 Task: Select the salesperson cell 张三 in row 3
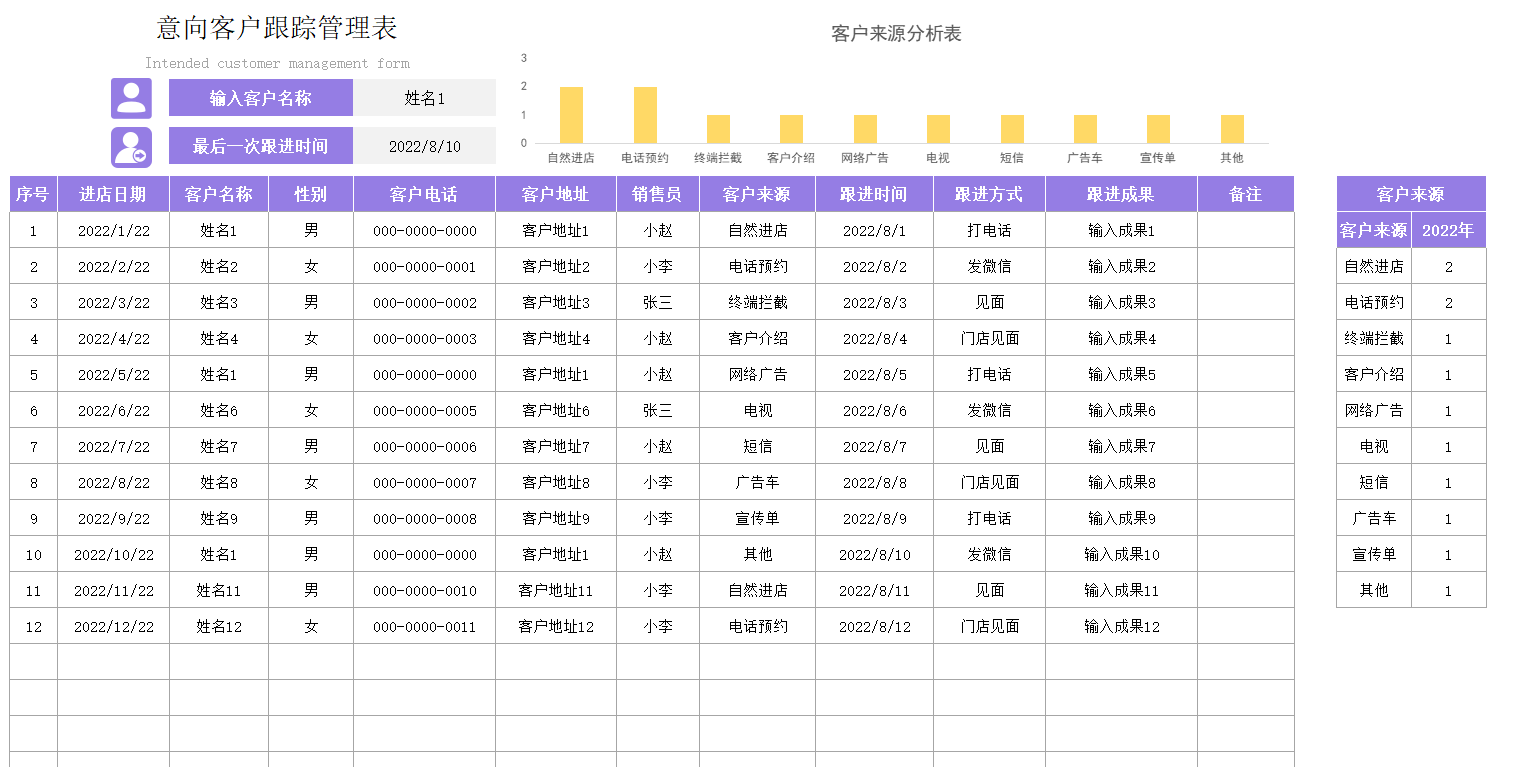[658, 302]
